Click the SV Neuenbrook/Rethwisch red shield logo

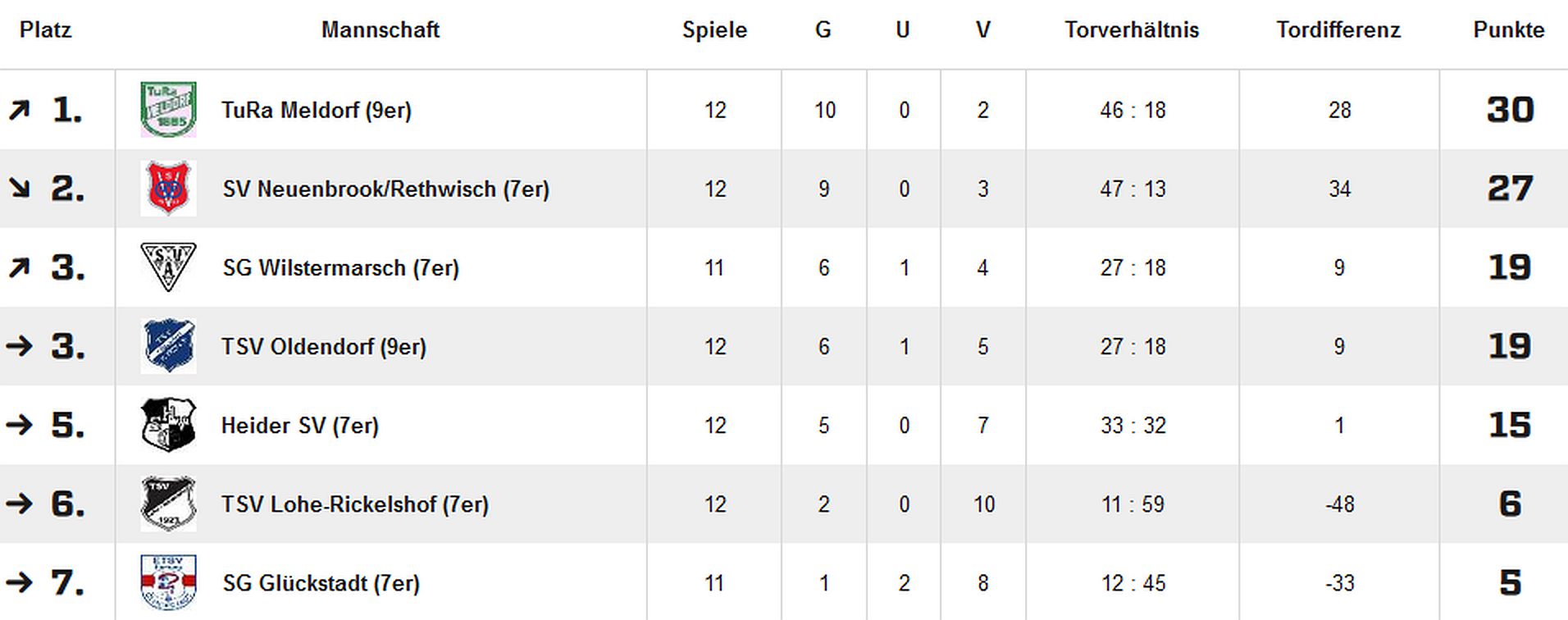[168, 189]
